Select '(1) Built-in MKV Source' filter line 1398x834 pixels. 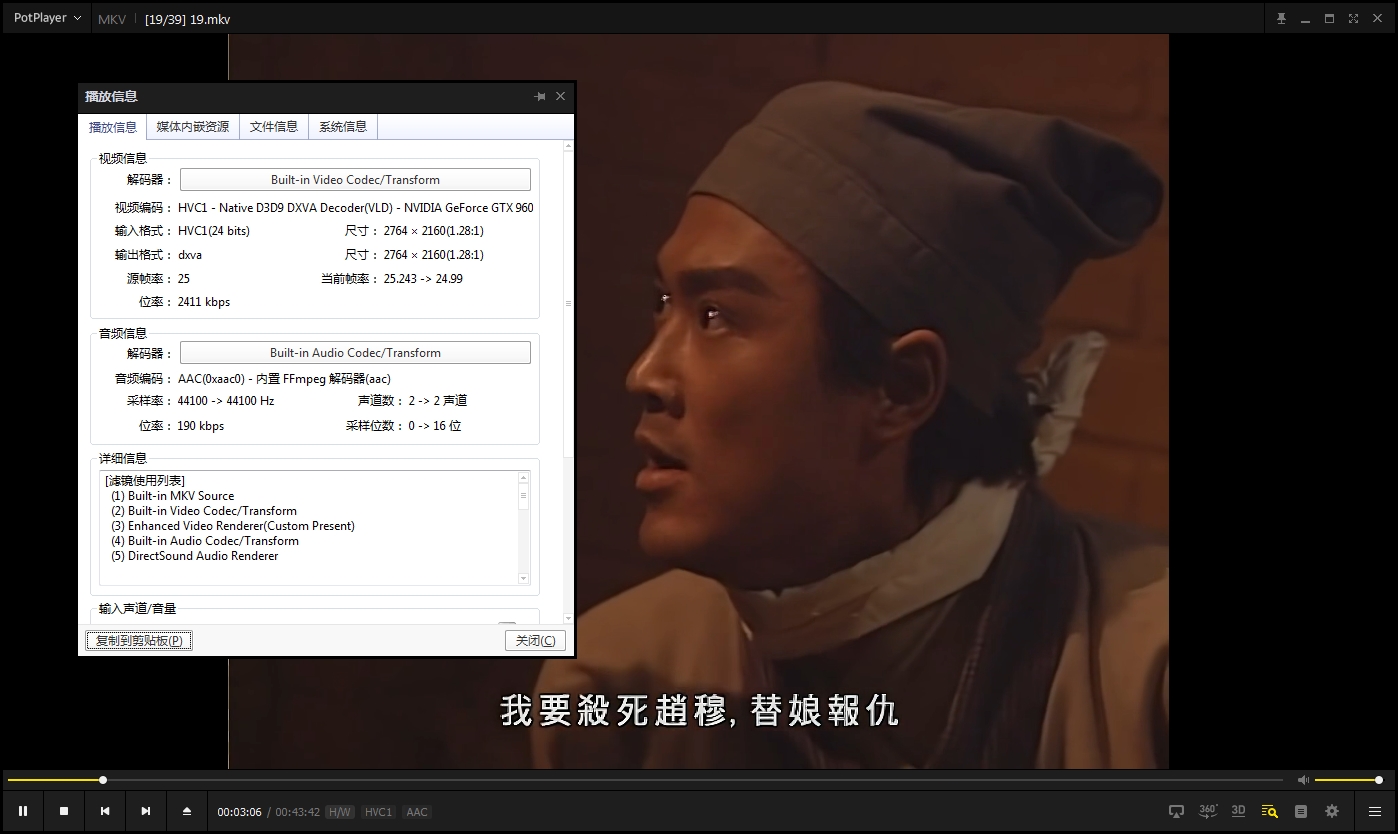pyautogui.click(x=173, y=496)
